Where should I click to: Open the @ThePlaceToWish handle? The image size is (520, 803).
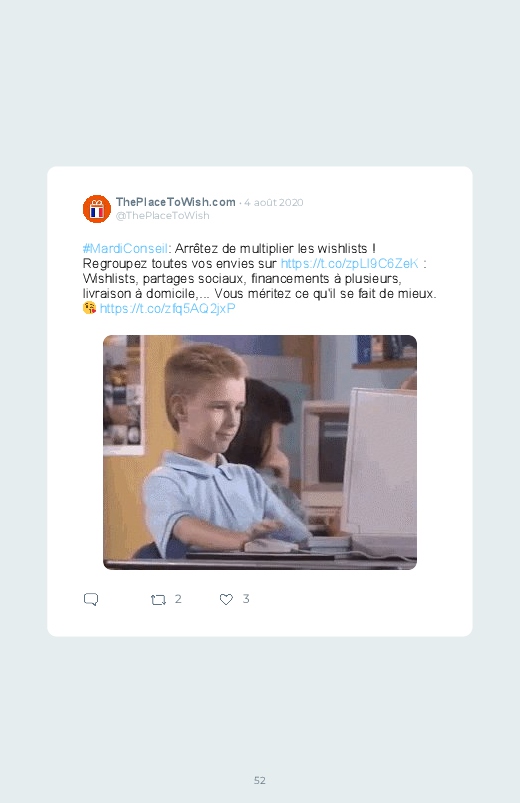click(162, 216)
